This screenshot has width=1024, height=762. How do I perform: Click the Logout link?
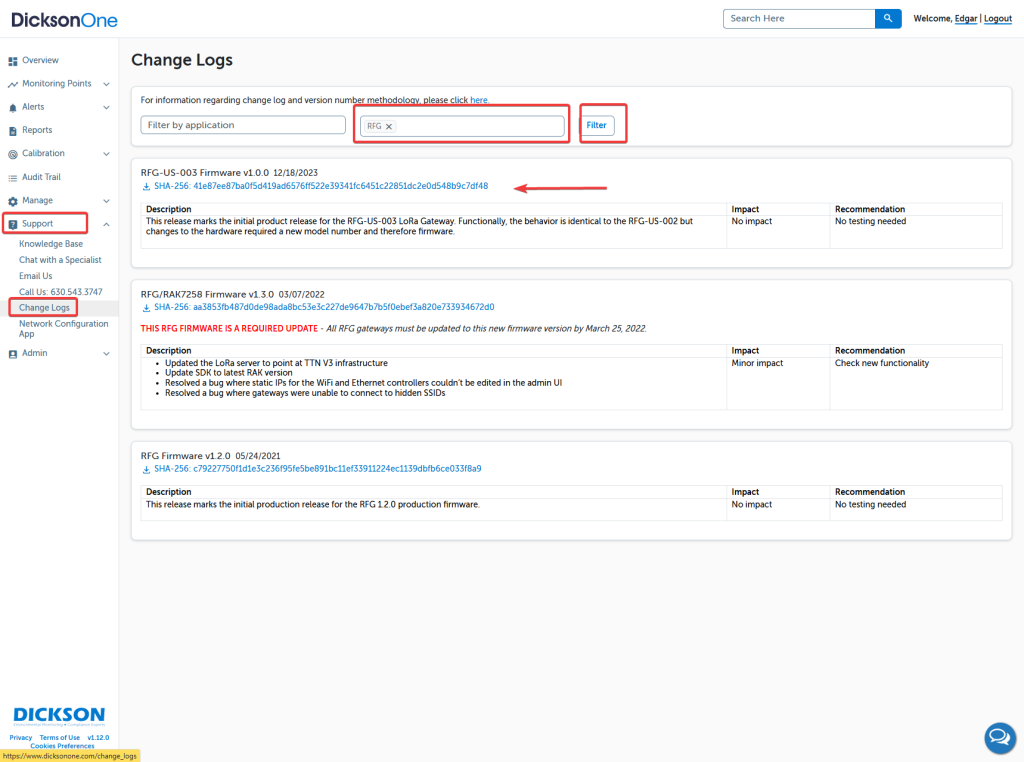(x=998, y=19)
